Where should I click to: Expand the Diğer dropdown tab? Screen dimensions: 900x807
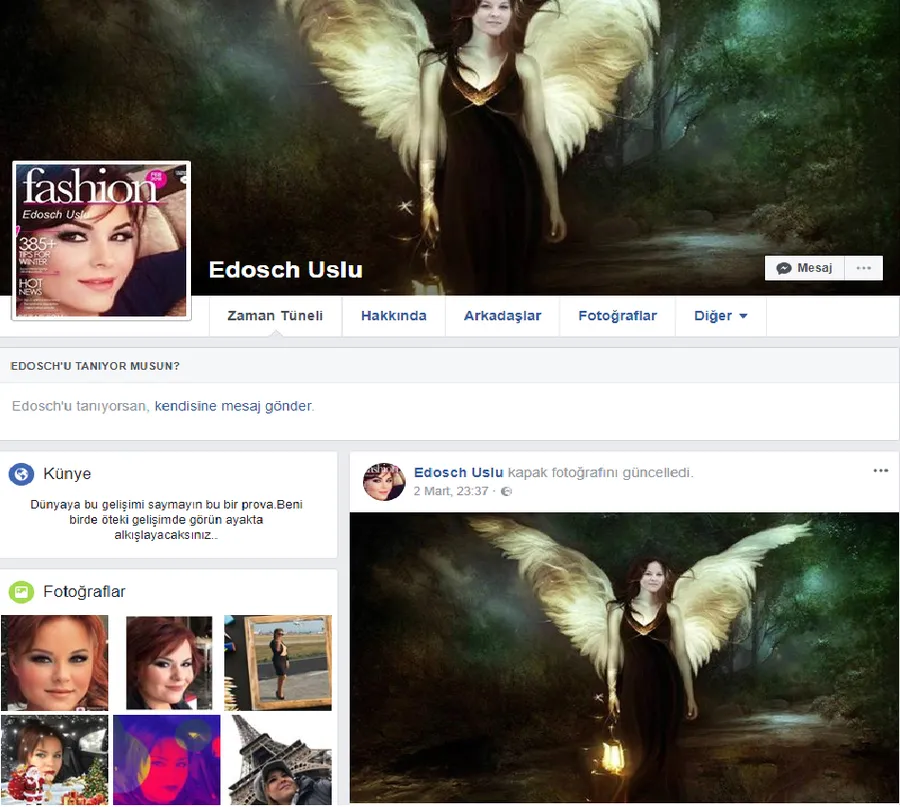pyautogui.click(x=720, y=316)
